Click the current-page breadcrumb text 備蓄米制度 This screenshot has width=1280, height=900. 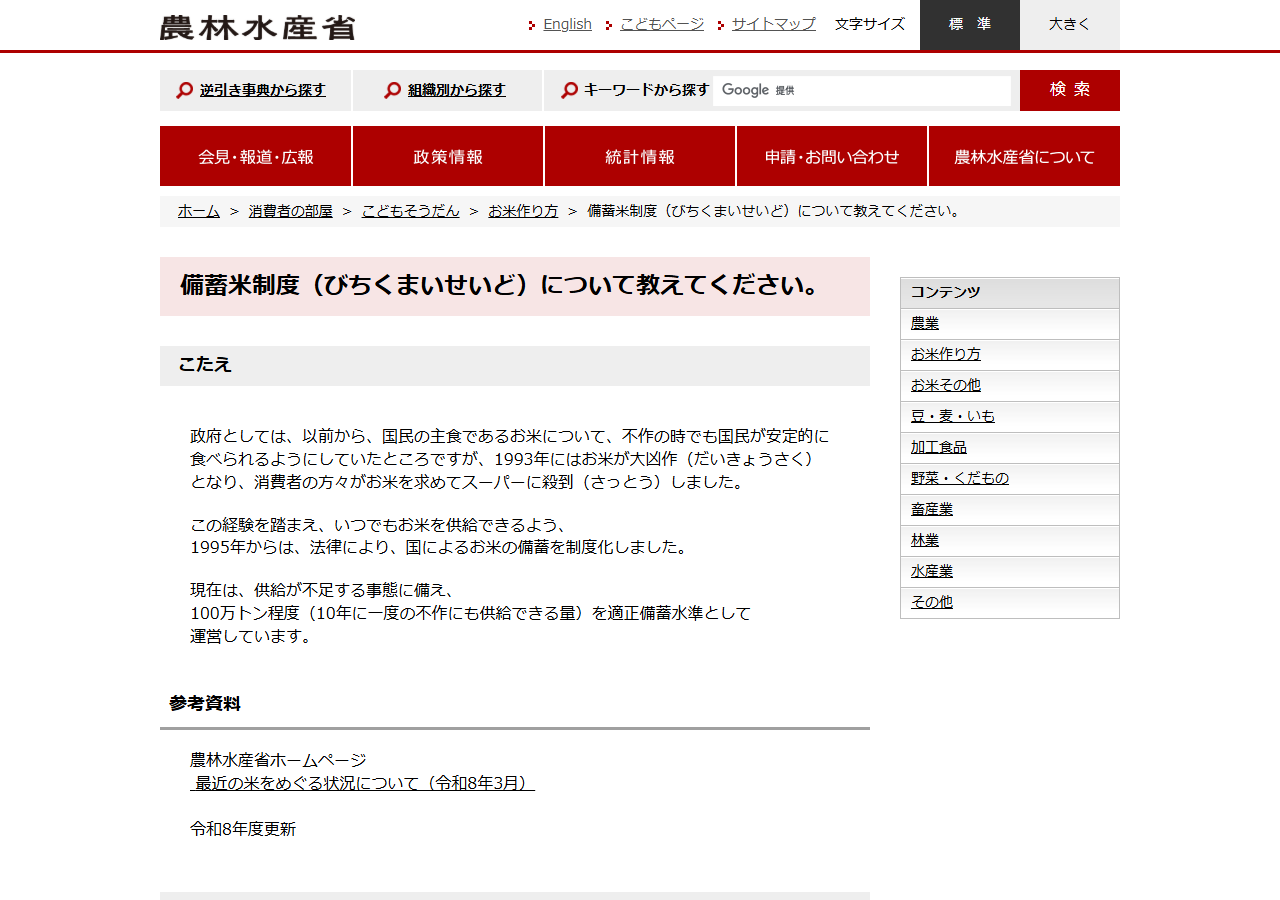775,211
